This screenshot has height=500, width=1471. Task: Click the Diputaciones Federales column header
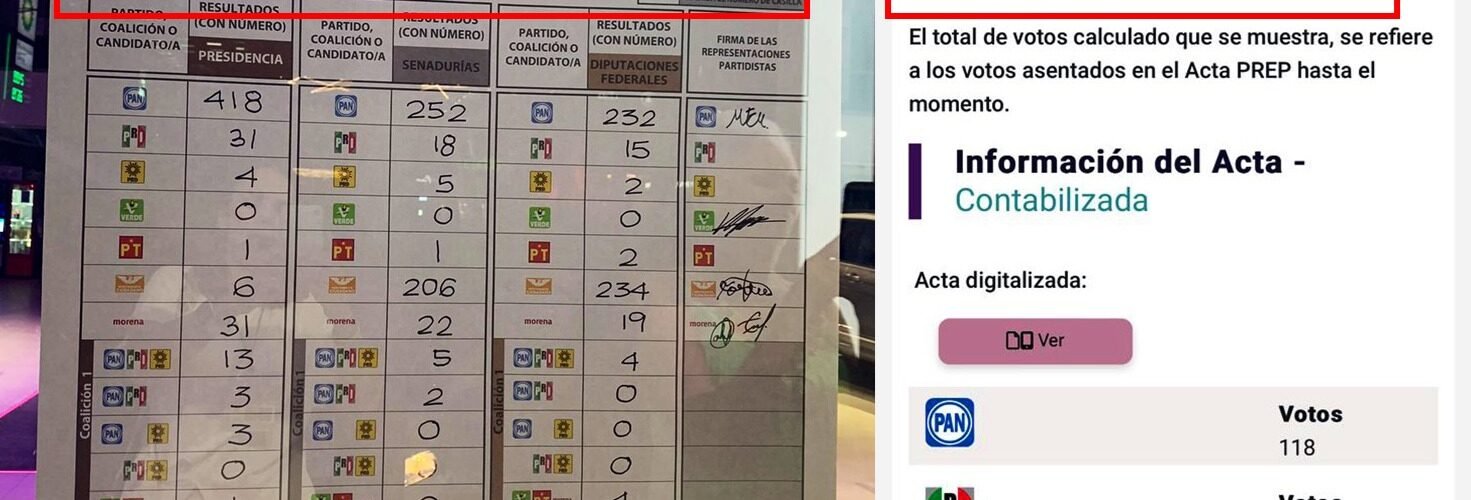tap(633, 72)
